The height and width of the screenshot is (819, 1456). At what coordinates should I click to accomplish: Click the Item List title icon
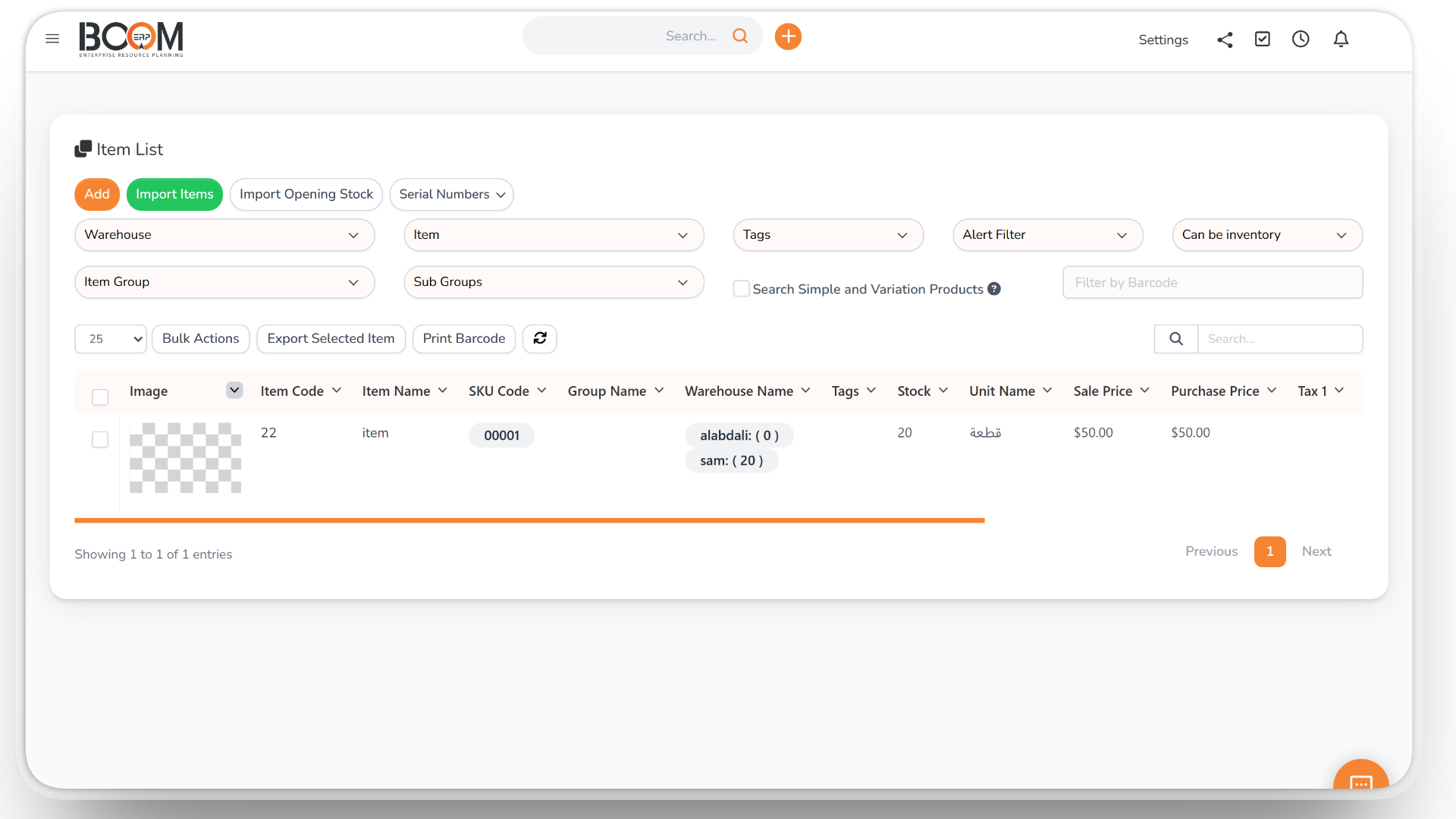pyautogui.click(x=83, y=149)
